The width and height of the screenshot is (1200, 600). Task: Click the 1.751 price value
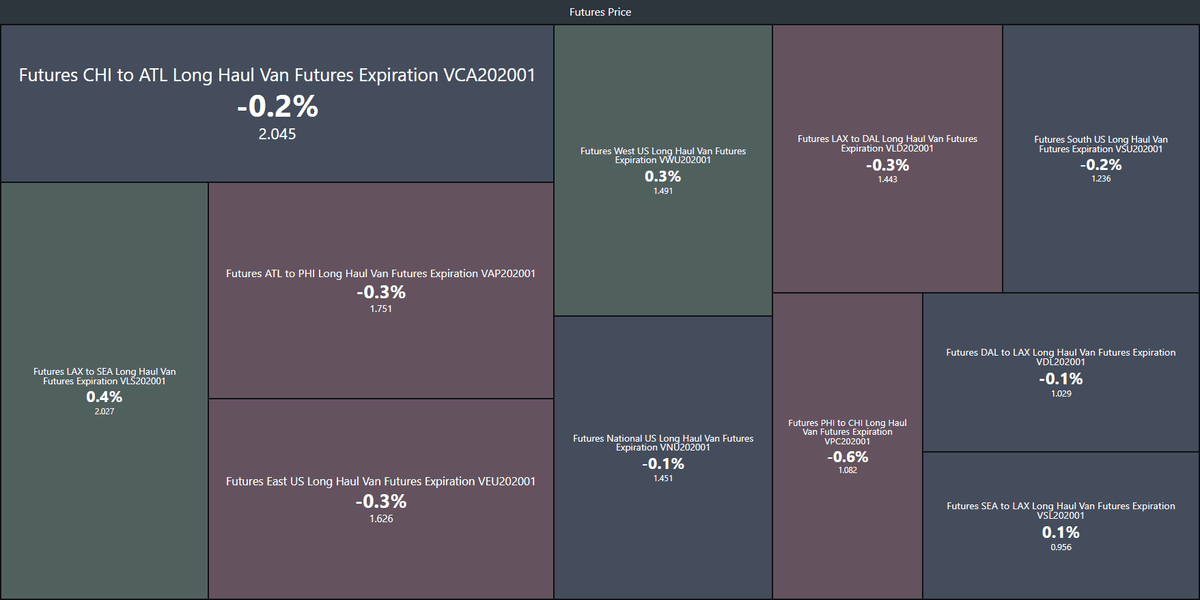pos(381,309)
